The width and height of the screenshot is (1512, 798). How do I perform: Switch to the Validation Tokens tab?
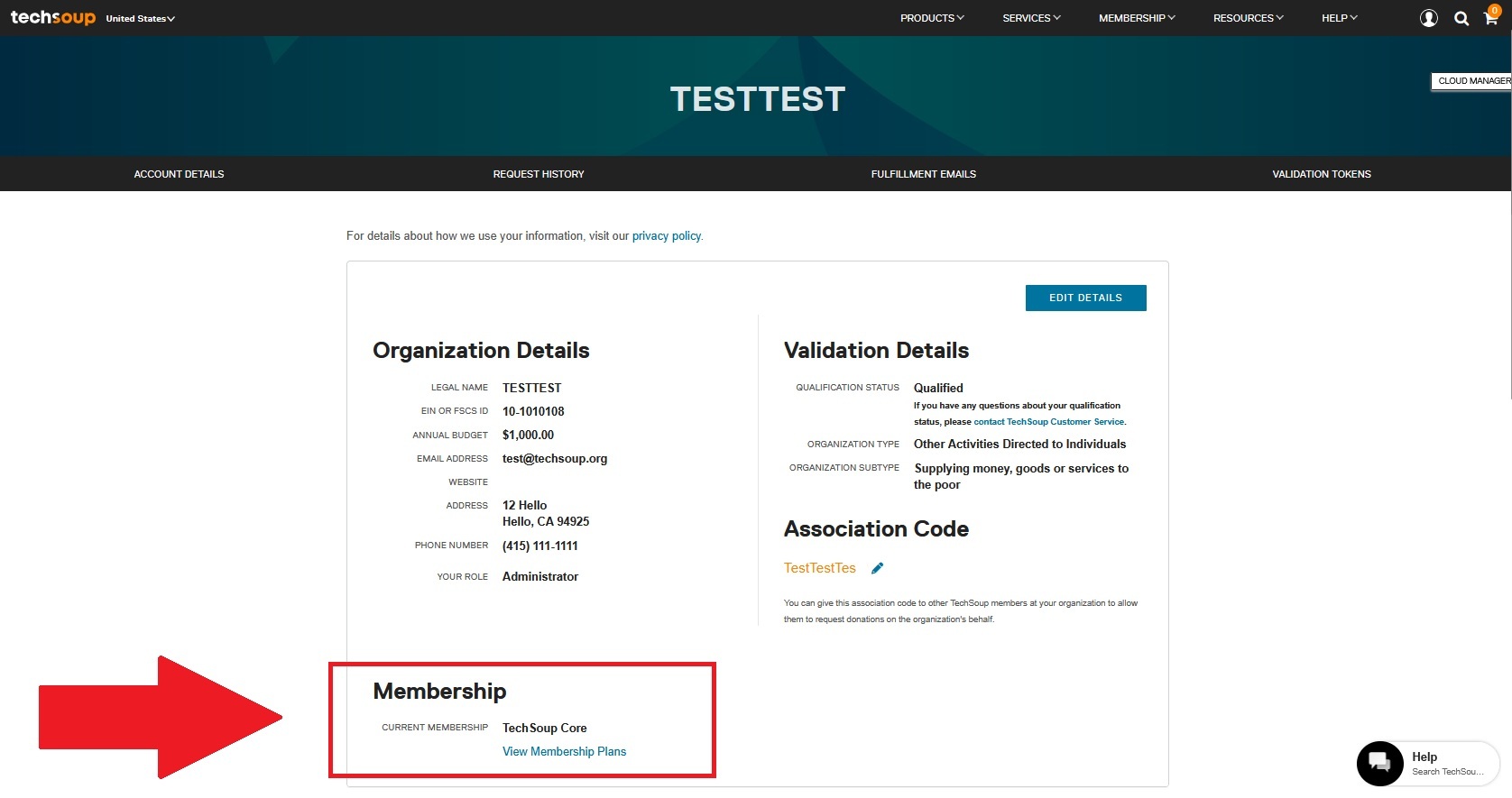coord(1322,174)
